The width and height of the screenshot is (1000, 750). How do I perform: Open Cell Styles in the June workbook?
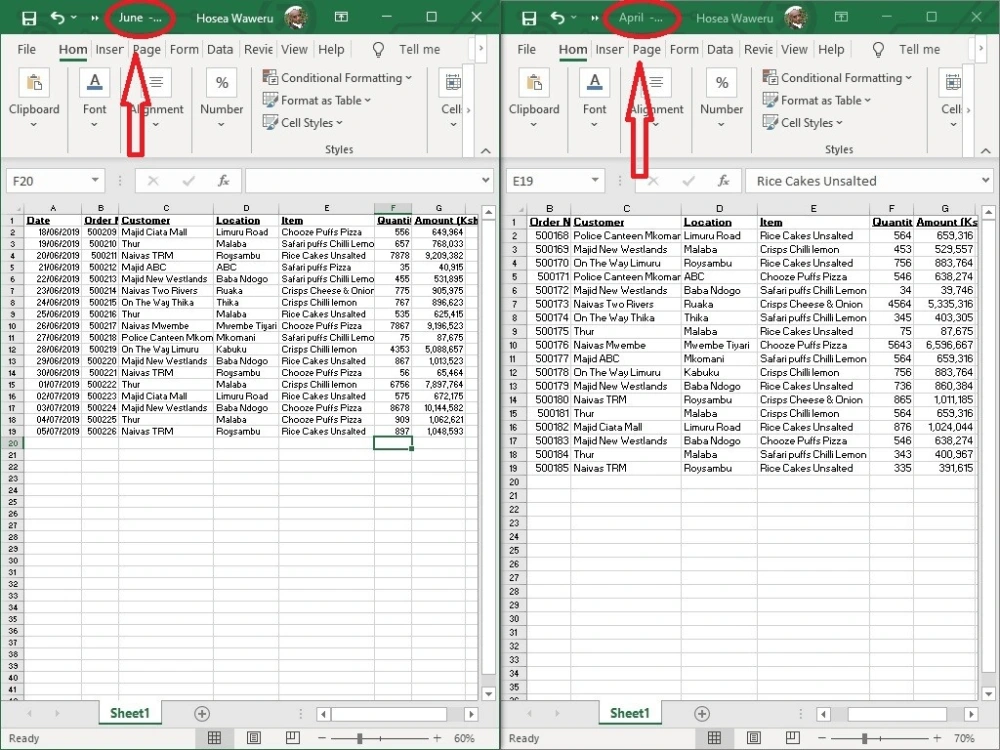pyautogui.click(x=302, y=122)
